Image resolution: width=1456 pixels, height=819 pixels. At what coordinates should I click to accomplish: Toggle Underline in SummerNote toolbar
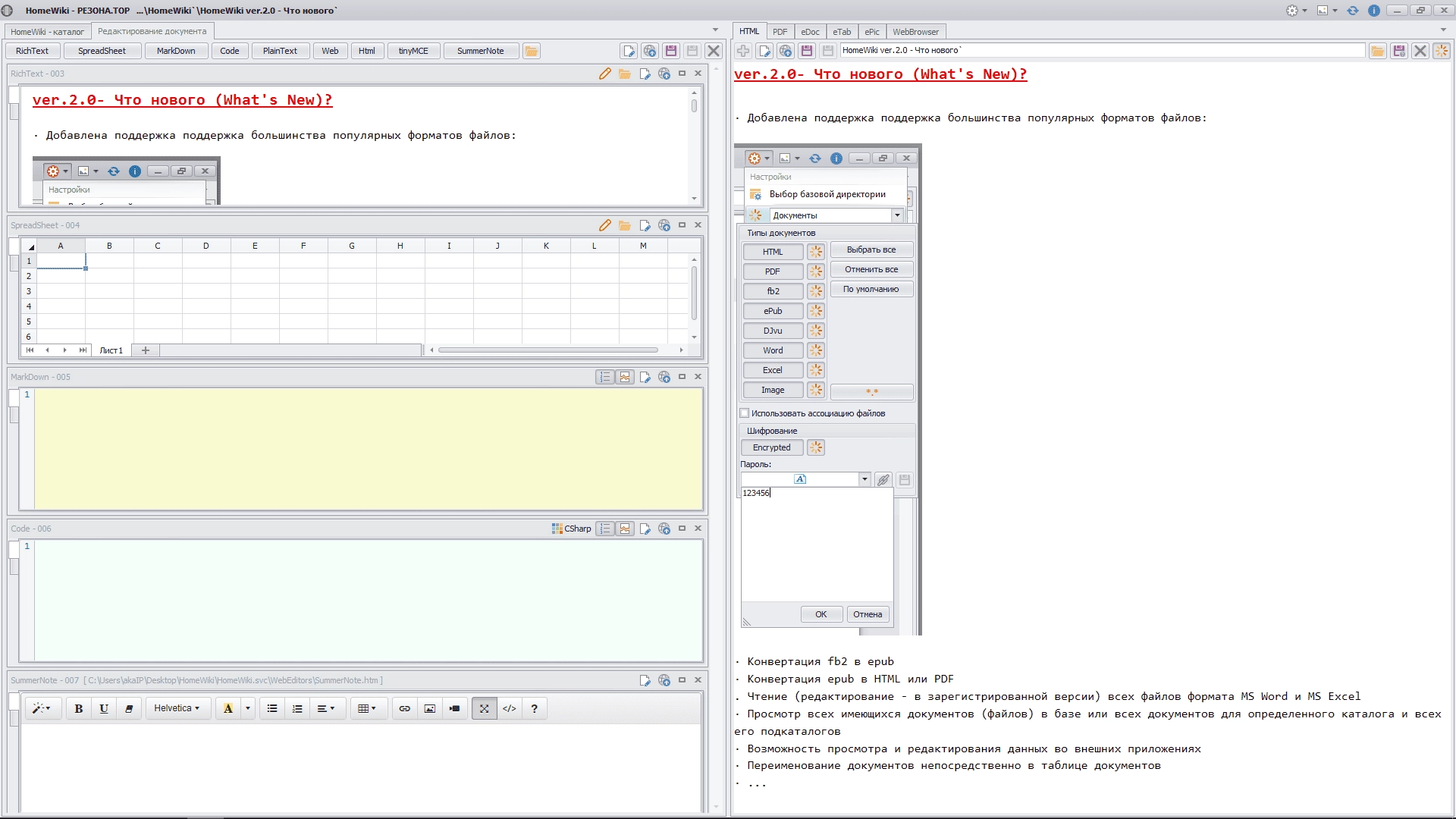[x=104, y=708]
